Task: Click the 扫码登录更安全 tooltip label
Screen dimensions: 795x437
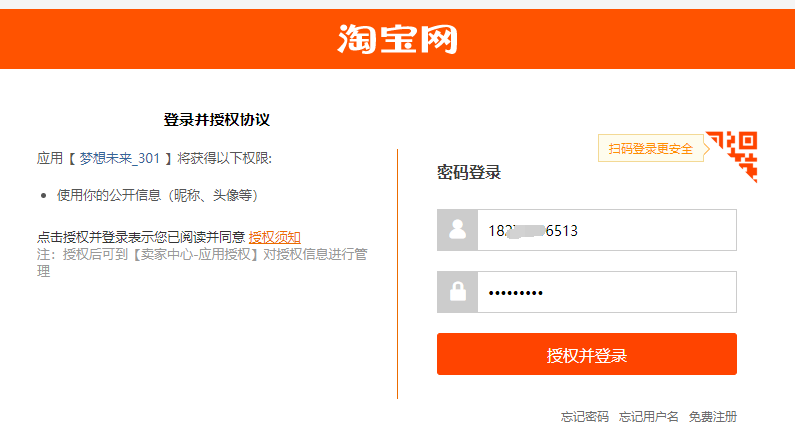Action: 651,148
